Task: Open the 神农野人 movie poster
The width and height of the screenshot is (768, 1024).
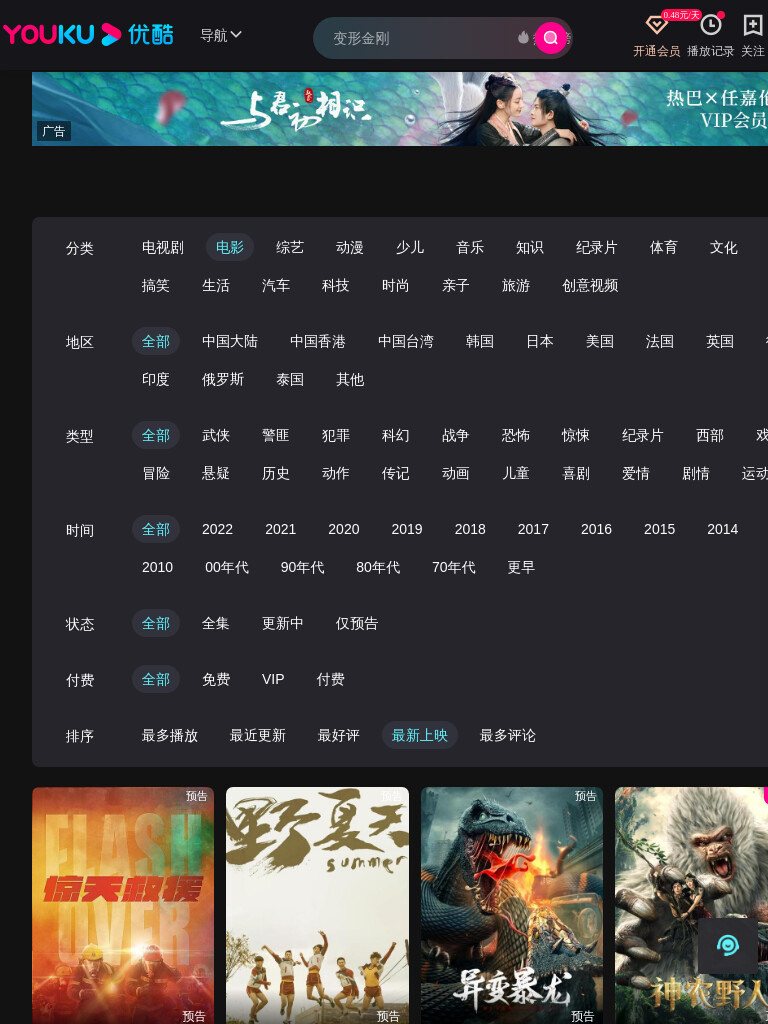Action: coord(692,905)
